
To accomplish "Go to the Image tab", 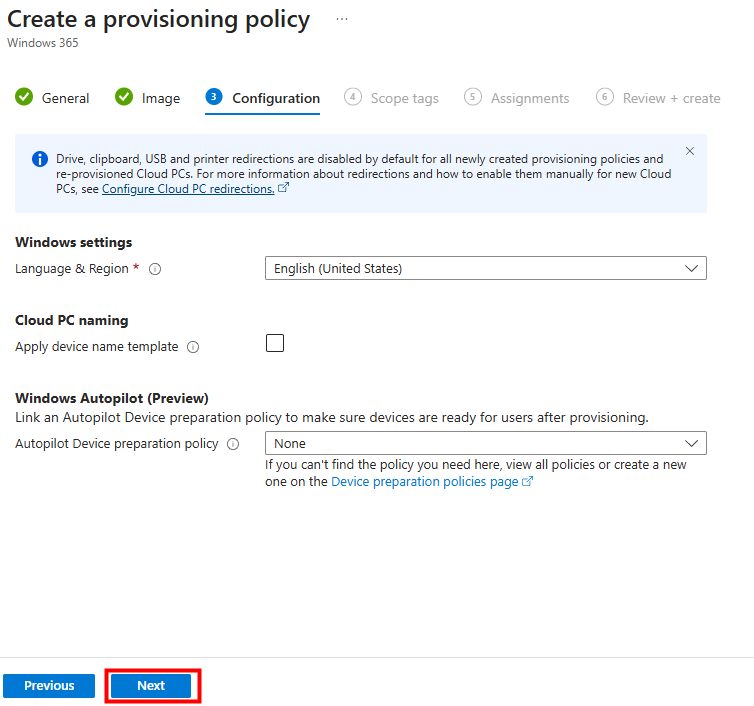I will 161,98.
